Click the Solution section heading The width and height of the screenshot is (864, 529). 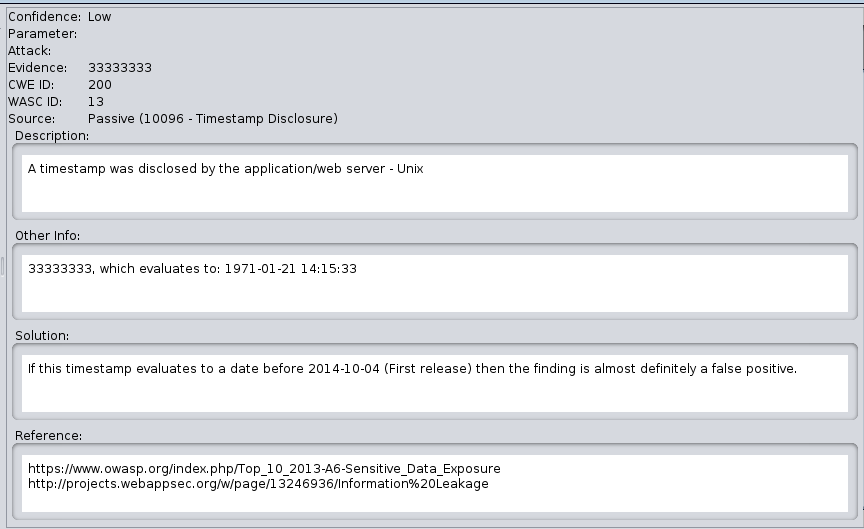tap(42, 336)
